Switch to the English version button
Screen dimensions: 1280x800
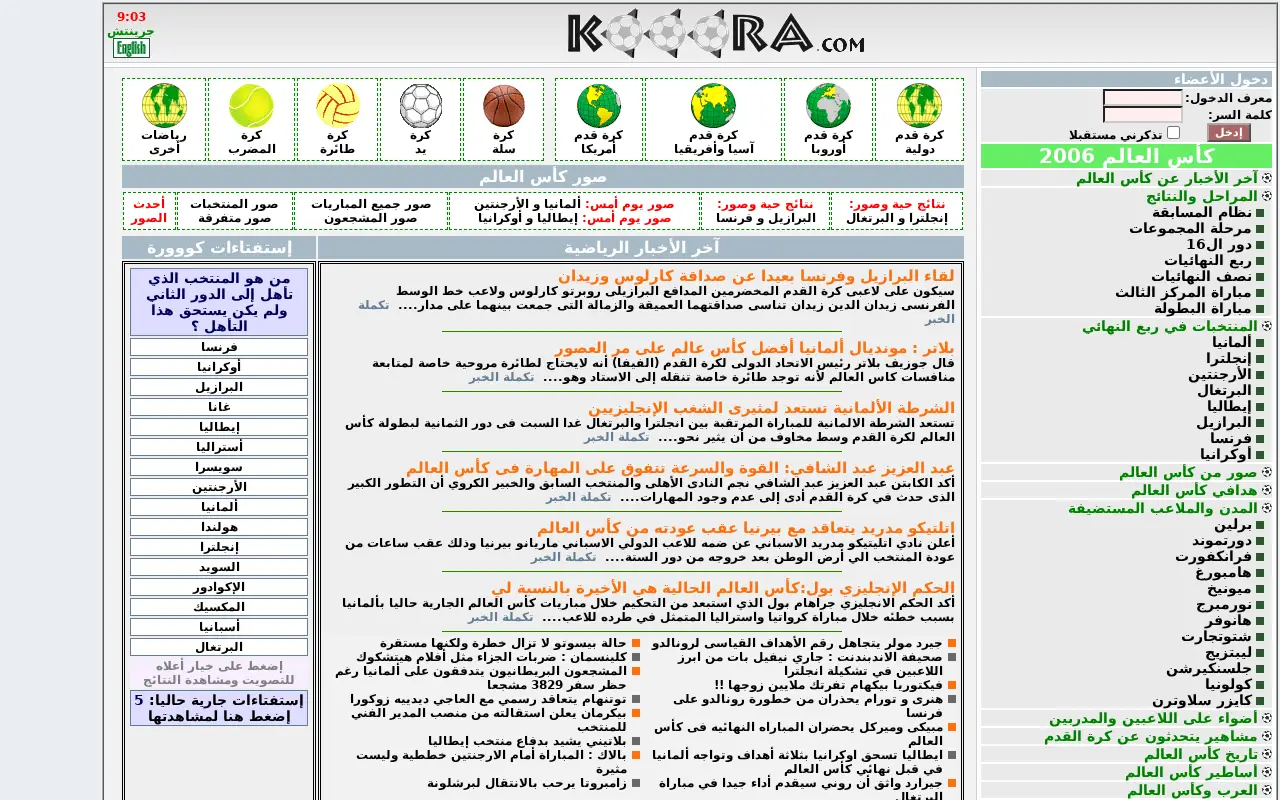pos(131,48)
